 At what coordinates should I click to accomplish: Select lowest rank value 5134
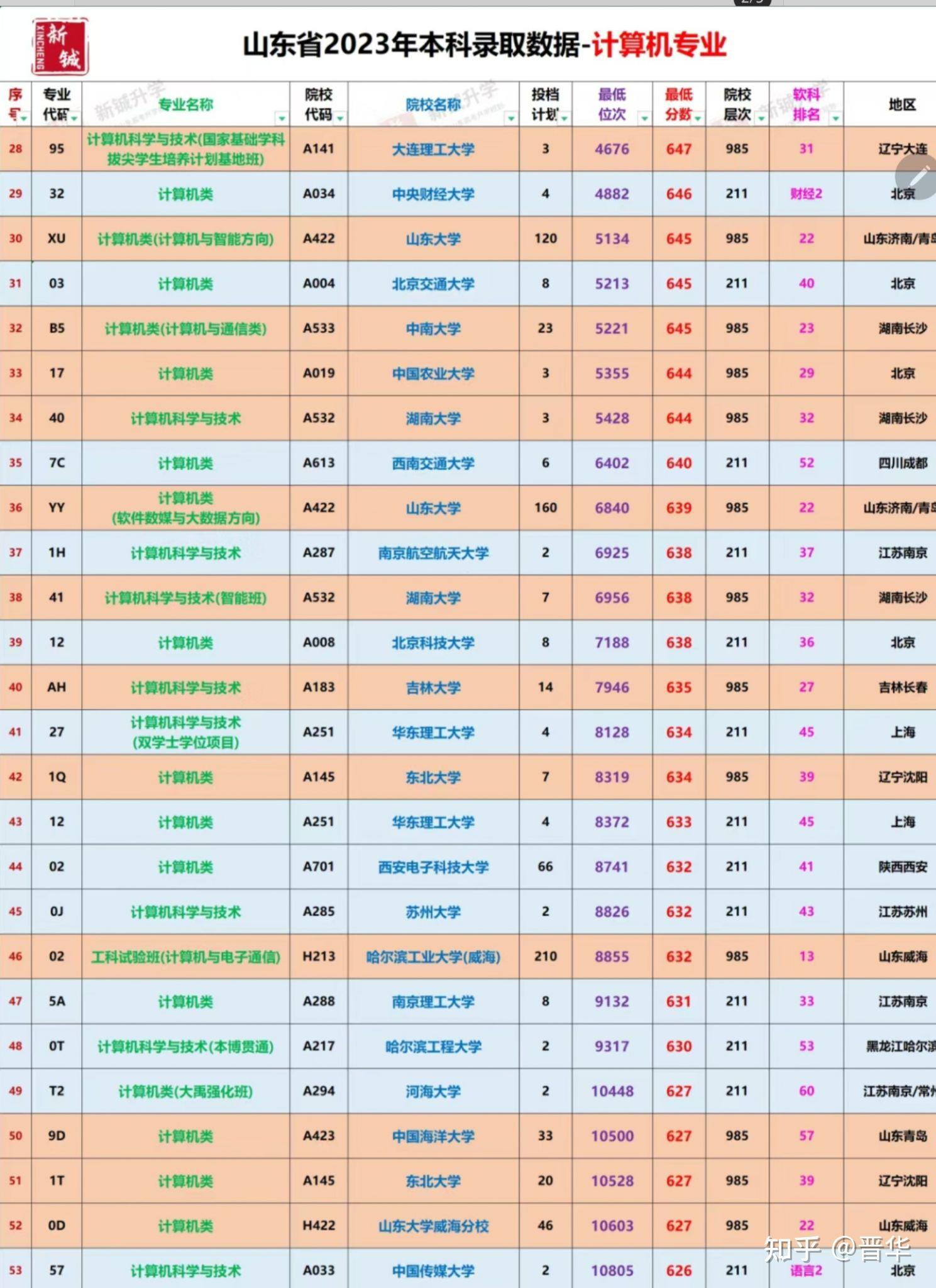pos(612,239)
